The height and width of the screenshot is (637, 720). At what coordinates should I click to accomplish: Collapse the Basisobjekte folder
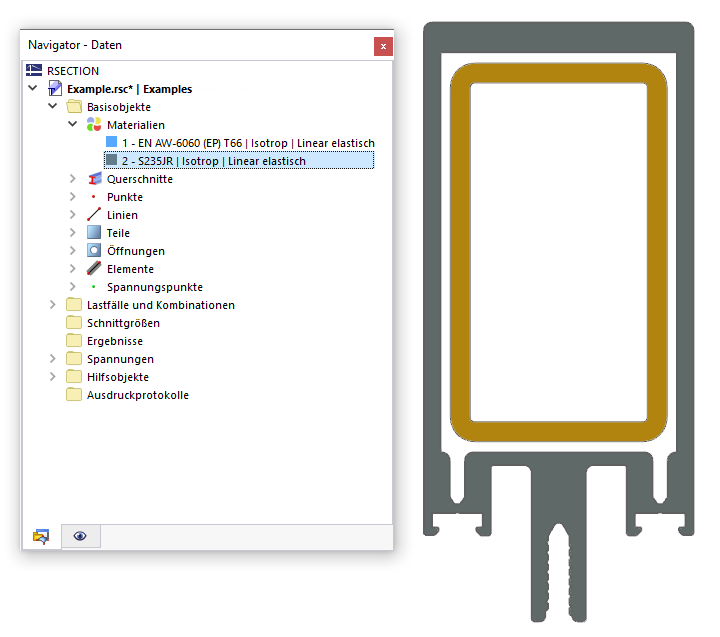pyautogui.click(x=53, y=106)
